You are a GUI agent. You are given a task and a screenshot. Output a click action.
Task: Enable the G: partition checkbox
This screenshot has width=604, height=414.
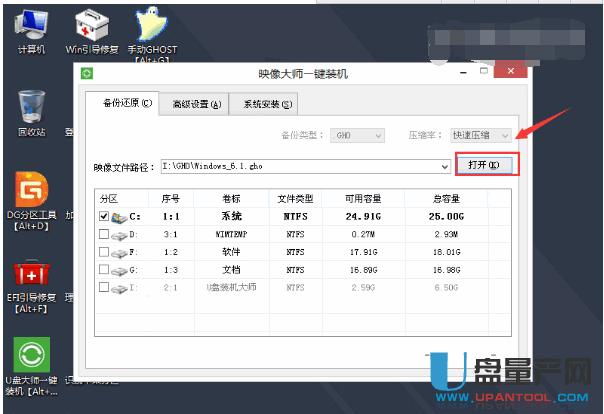click(x=105, y=269)
